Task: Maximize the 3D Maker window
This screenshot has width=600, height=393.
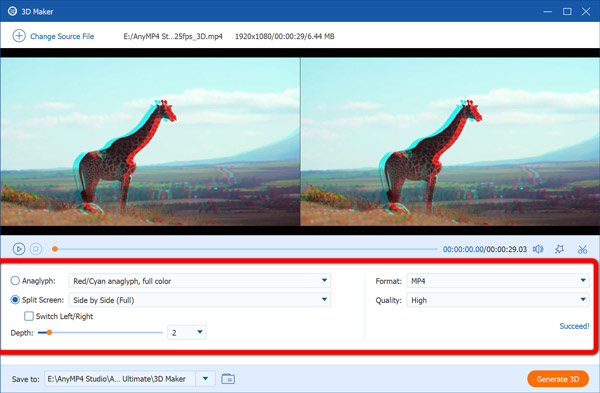Action: pyautogui.click(x=567, y=11)
